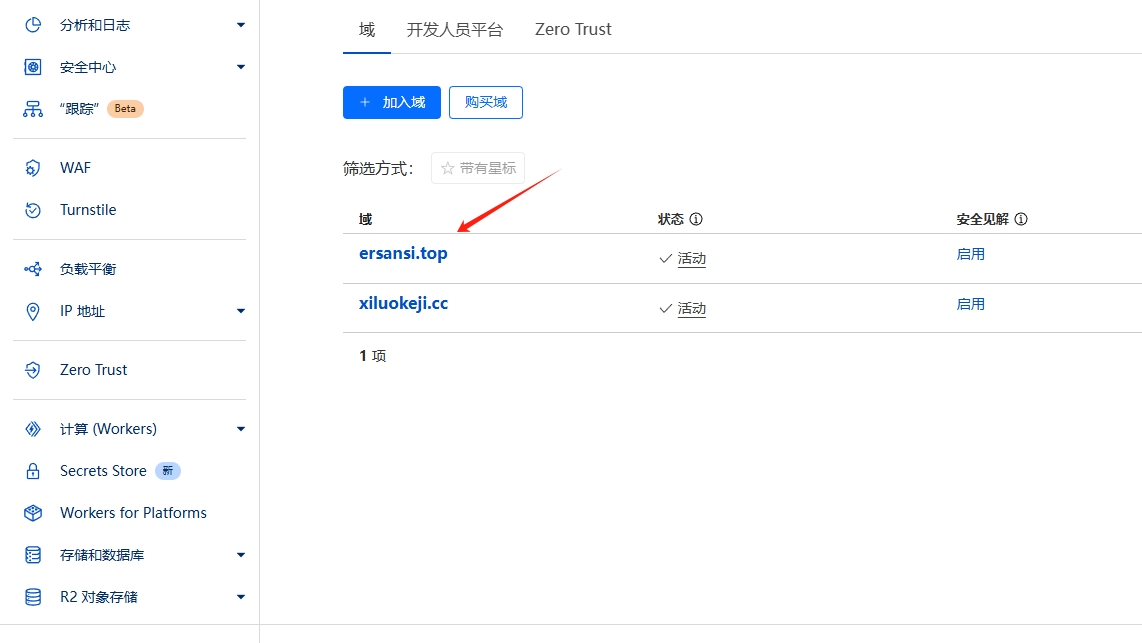Expand the 计算 (Workers) section arrow
The height and width of the screenshot is (643, 1142).
(x=241, y=429)
